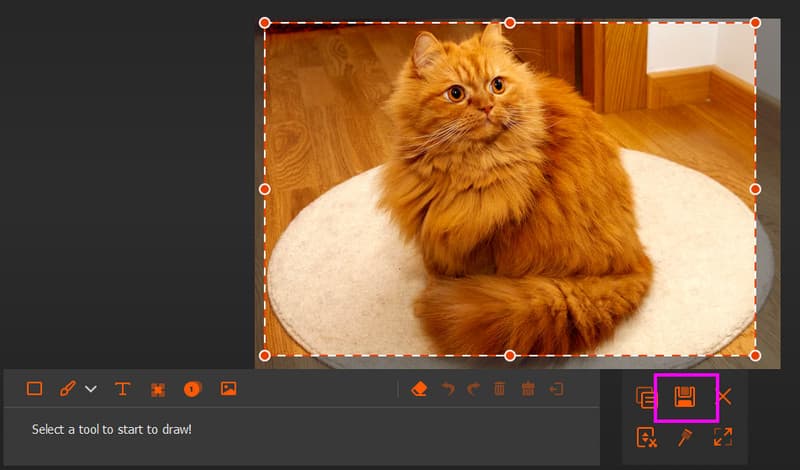The image size is (800, 470).
Task: Clear all annotations with striped trash
Action: pos(528,389)
